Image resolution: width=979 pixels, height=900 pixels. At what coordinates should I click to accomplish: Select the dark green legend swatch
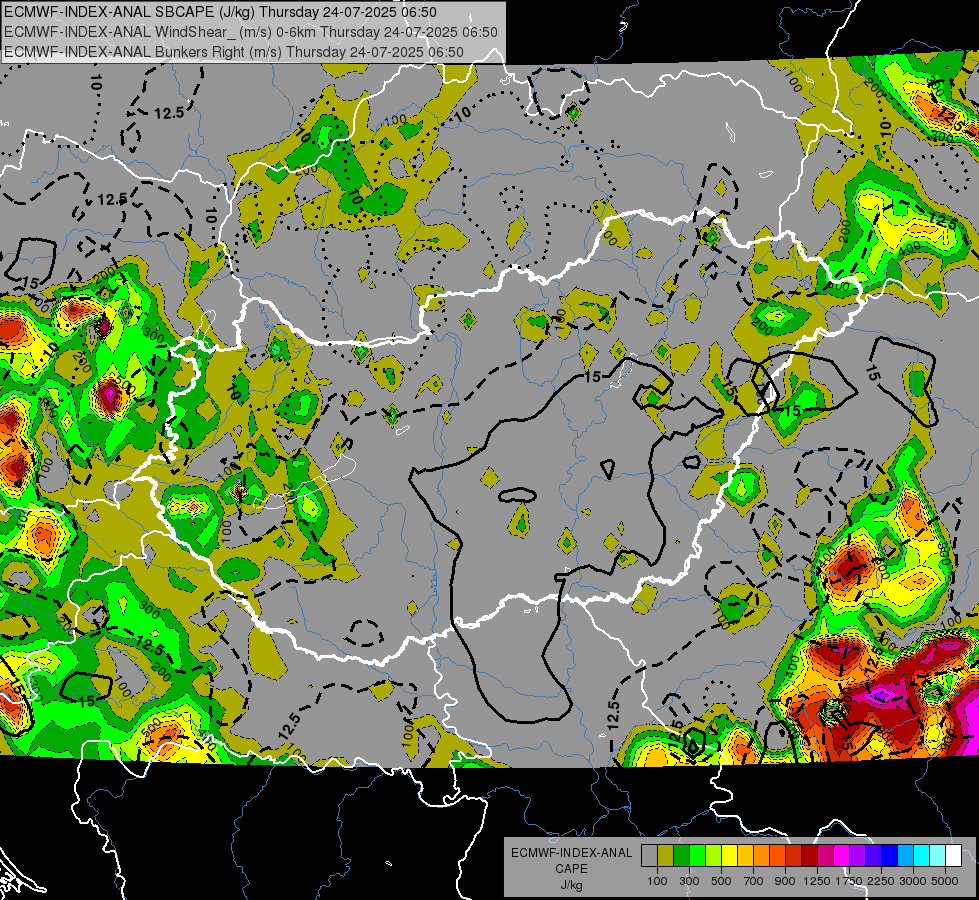click(681, 856)
